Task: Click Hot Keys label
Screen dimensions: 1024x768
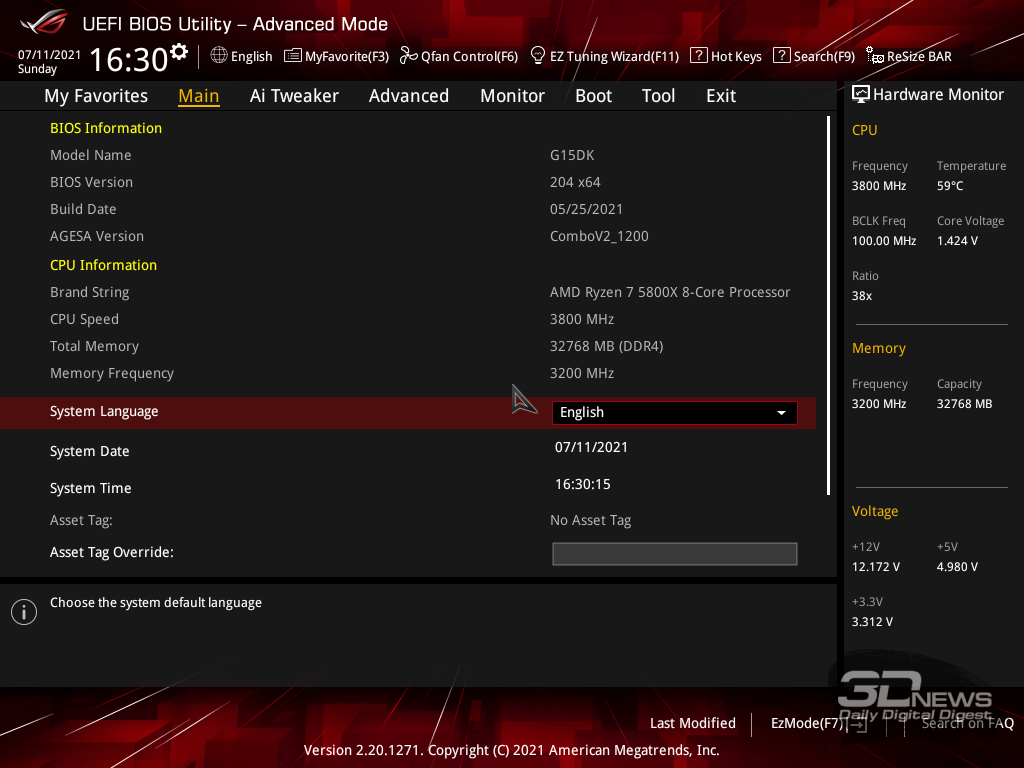Action: [736, 57]
